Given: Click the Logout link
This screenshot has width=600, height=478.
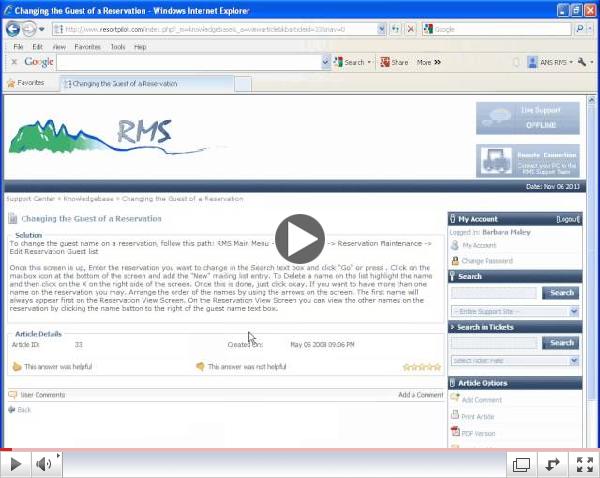Looking at the screenshot, I should pyautogui.click(x=567, y=218).
